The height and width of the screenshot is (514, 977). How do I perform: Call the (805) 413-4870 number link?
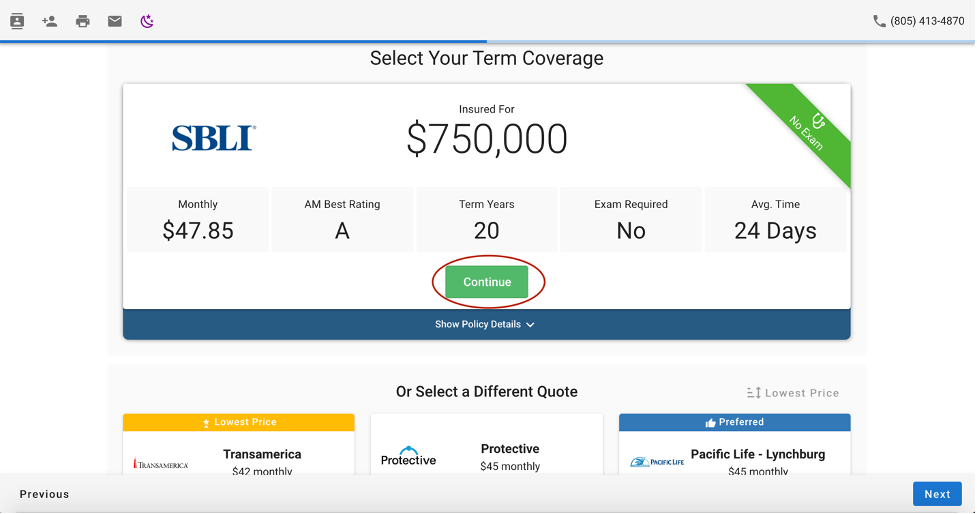(x=927, y=21)
